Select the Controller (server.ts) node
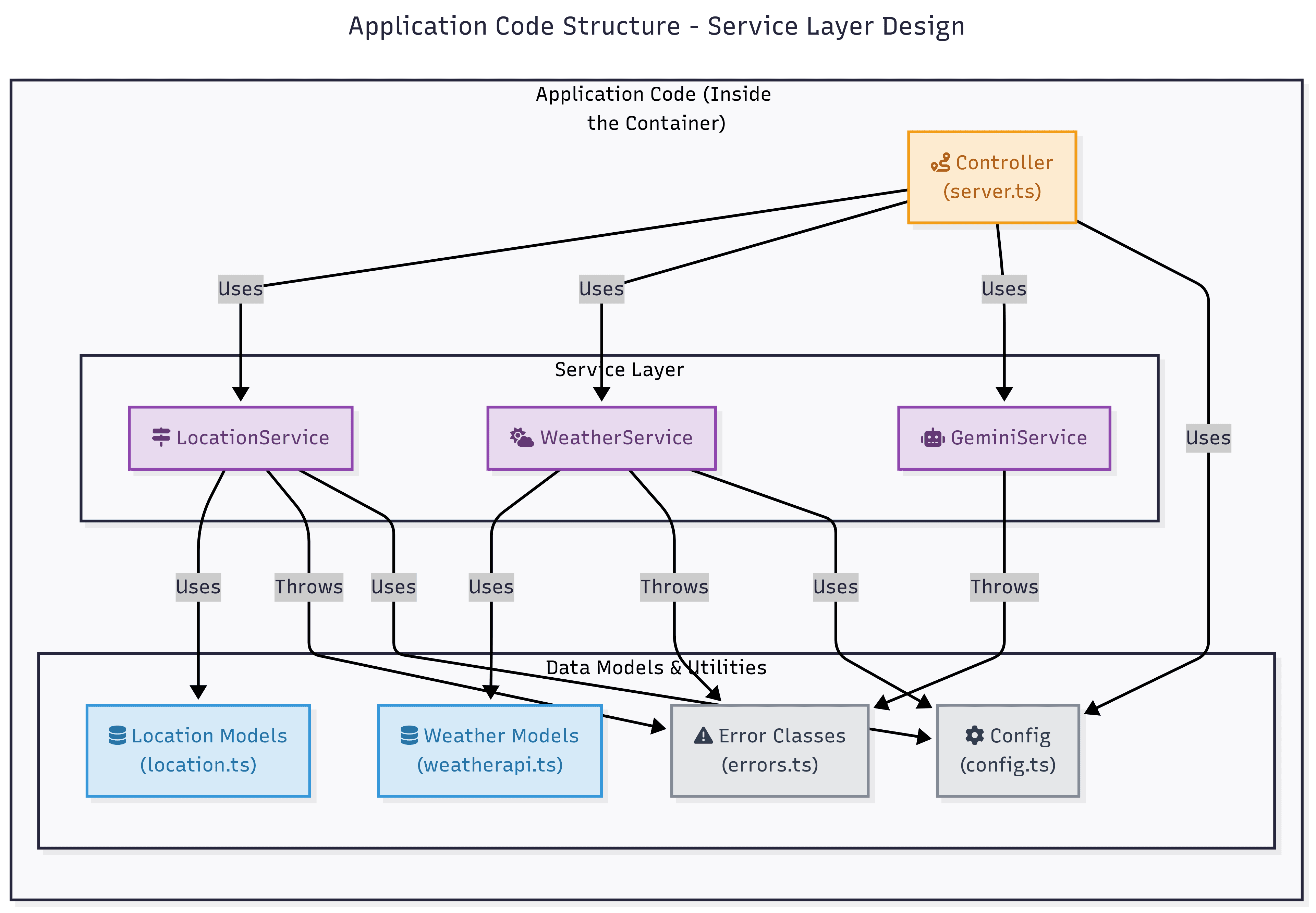This screenshot has height=913, width=1316. click(993, 177)
